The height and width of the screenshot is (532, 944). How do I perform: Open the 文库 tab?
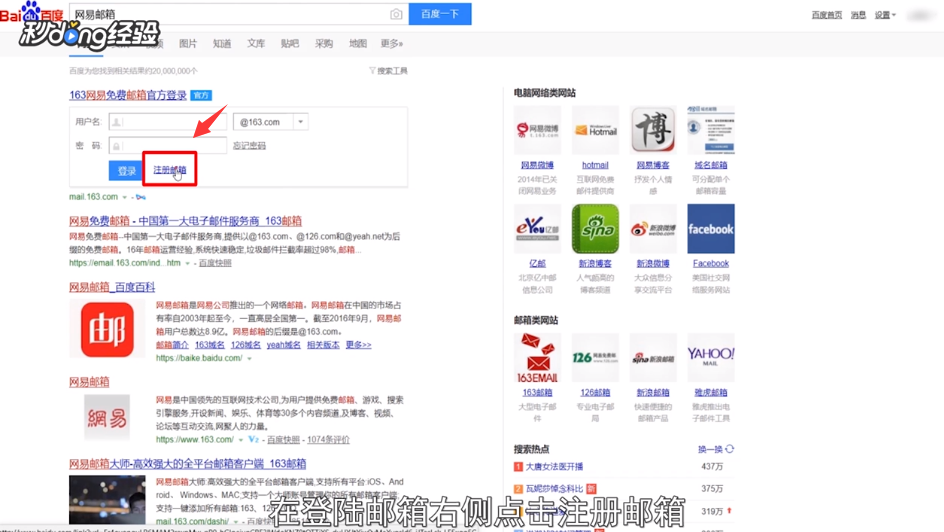click(256, 43)
